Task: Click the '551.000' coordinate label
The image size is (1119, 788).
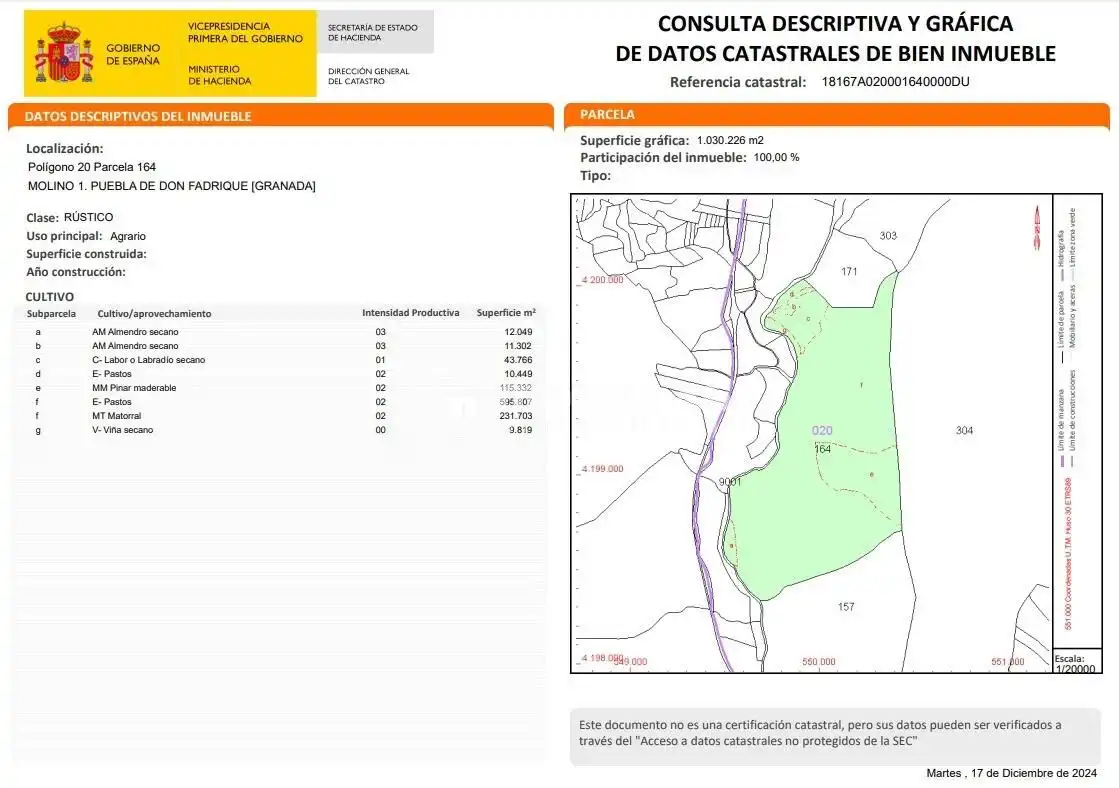Action: coord(1008,662)
